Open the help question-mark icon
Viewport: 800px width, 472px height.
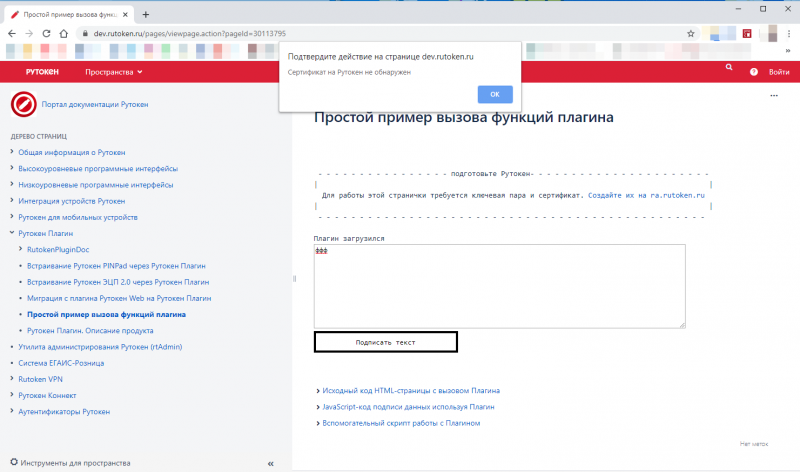tap(754, 72)
